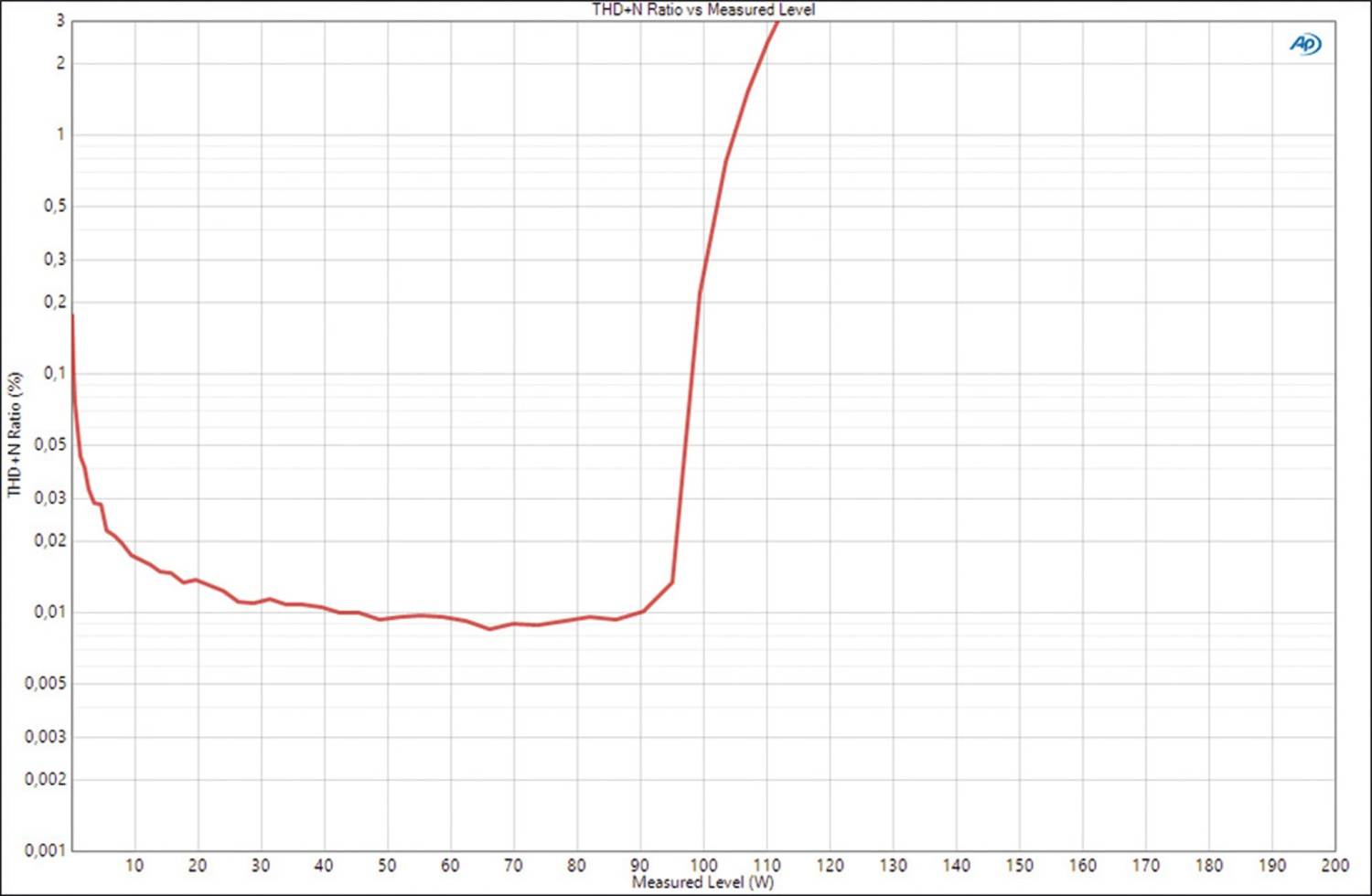Click the x-axis tick label '180'
The height and width of the screenshot is (896, 1372).
coord(1208,865)
